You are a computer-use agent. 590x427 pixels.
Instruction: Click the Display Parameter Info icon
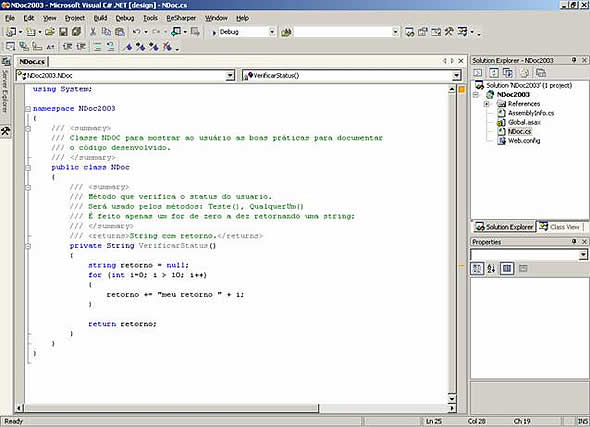[x=24, y=47]
